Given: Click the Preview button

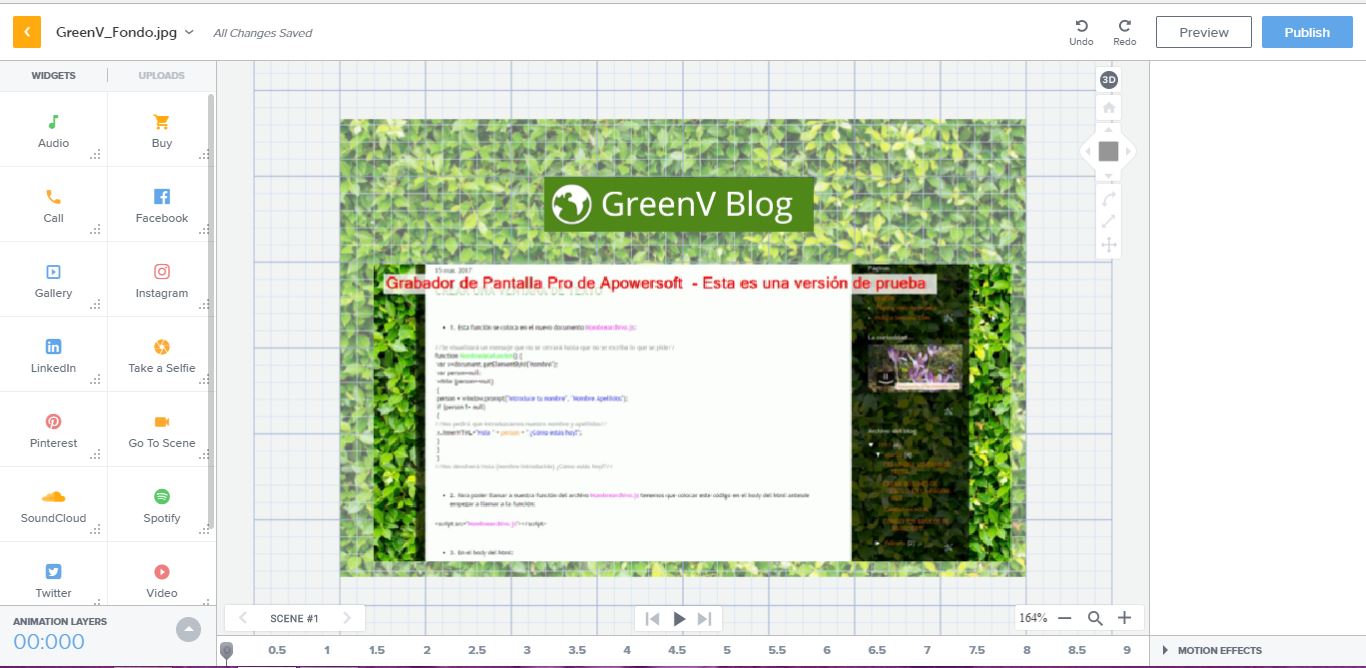Looking at the screenshot, I should click(x=1204, y=32).
